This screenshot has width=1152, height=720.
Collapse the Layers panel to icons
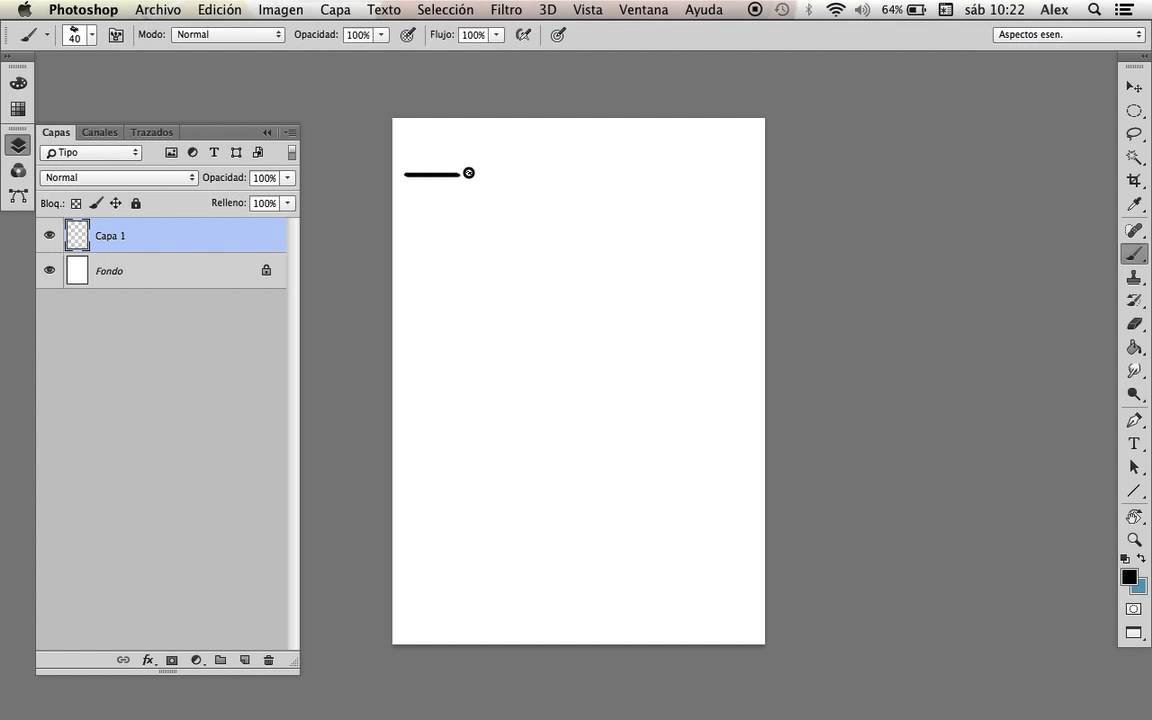(x=267, y=132)
